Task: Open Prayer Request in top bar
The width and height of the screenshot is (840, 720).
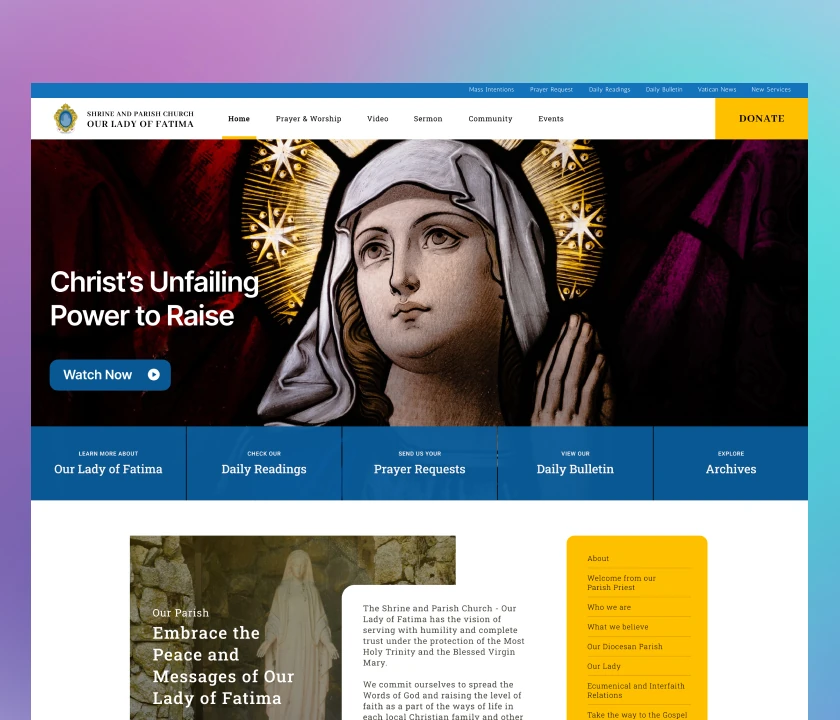Action: (551, 89)
